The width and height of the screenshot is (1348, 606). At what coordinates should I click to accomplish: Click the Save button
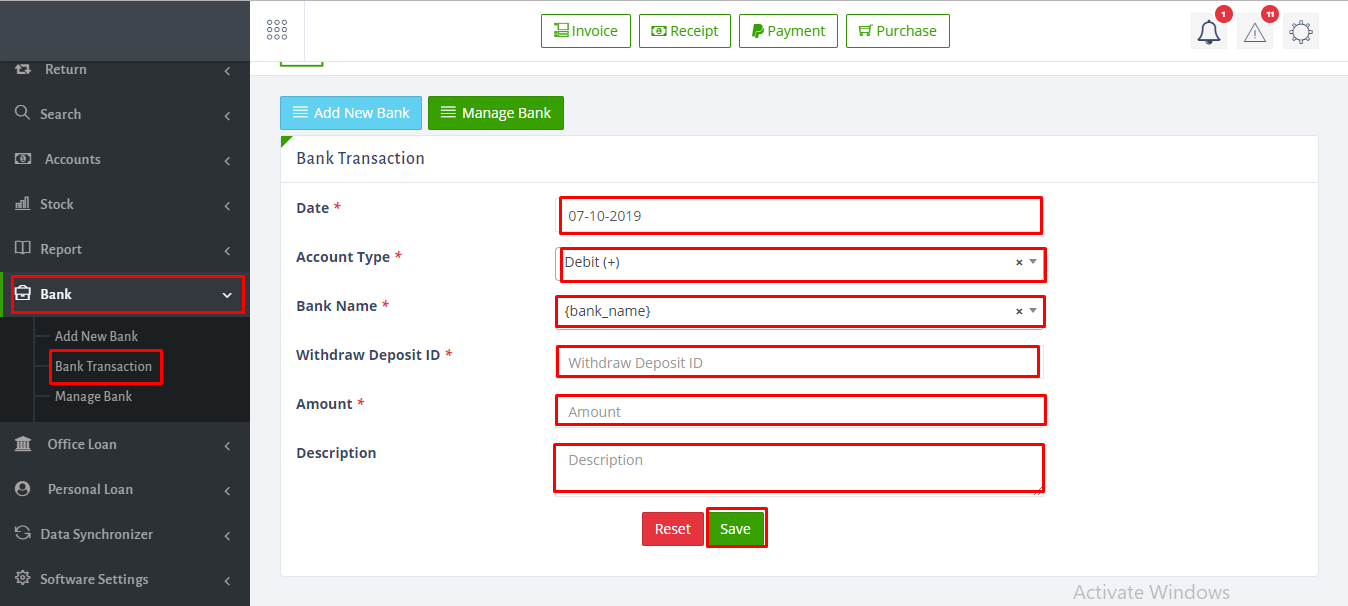click(x=735, y=529)
